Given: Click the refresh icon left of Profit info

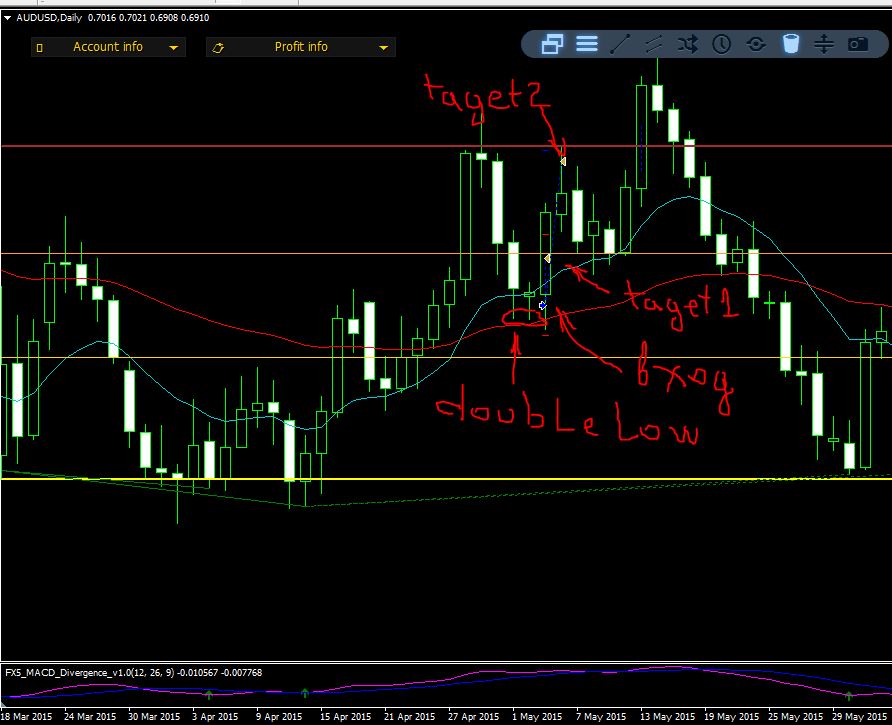Looking at the screenshot, I should (x=218, y=48).
